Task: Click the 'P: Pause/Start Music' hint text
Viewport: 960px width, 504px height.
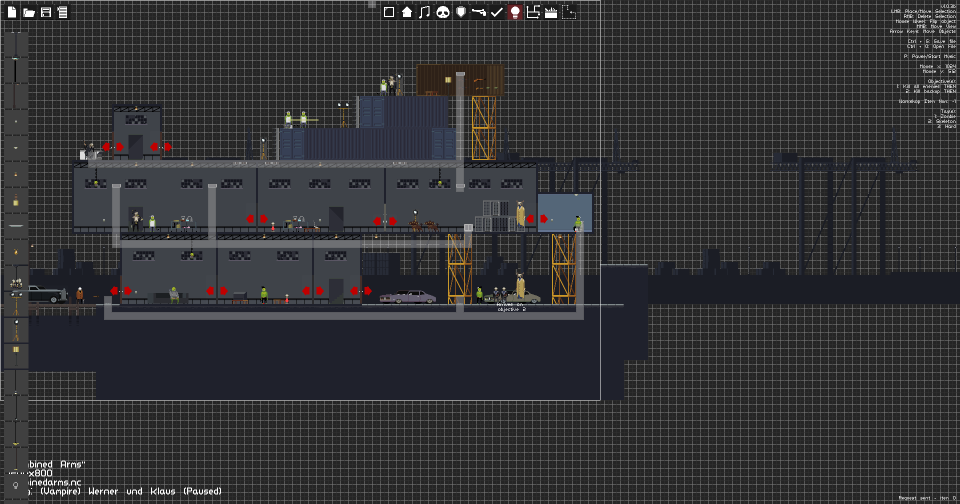Action: pos(929,56)
